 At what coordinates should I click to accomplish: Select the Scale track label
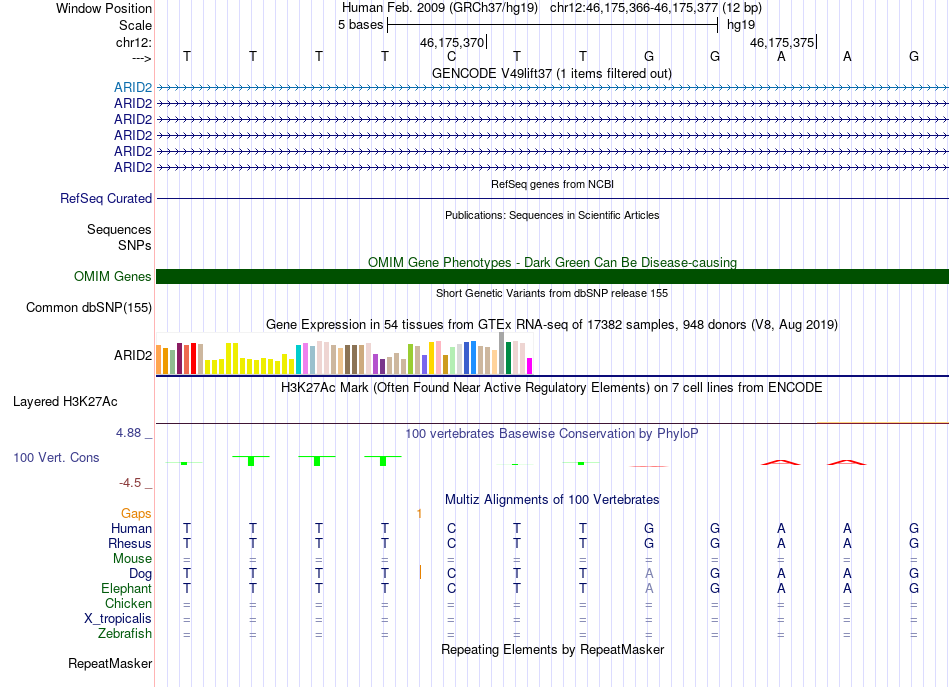(135, 25)
